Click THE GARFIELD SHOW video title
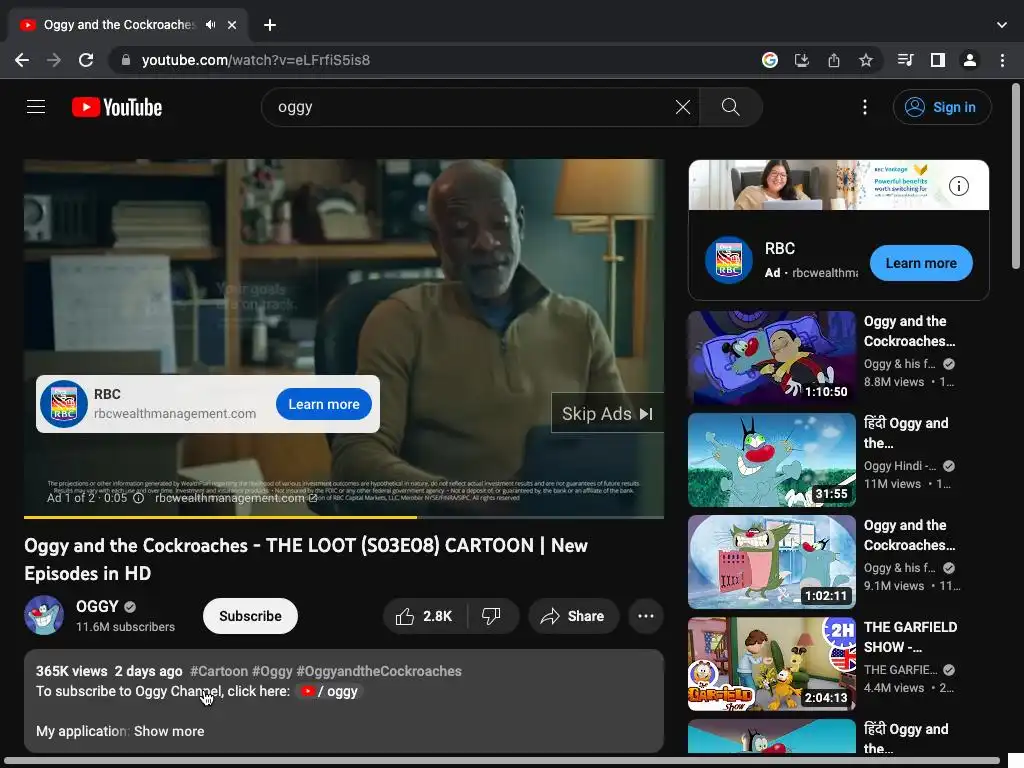 click(910, 637)
